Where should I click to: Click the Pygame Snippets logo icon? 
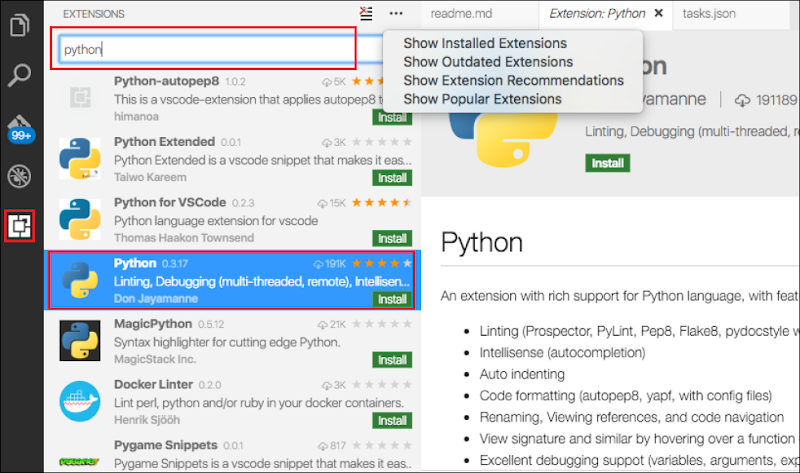(80, 462)
